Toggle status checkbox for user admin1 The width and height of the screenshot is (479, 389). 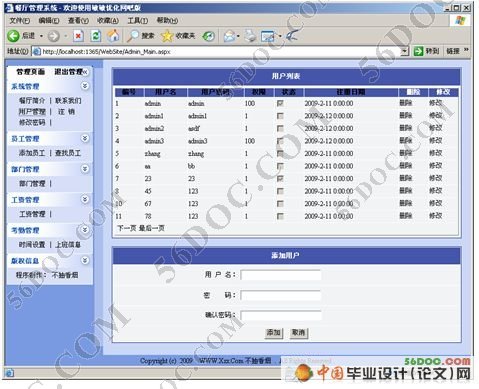click(280, 116)
